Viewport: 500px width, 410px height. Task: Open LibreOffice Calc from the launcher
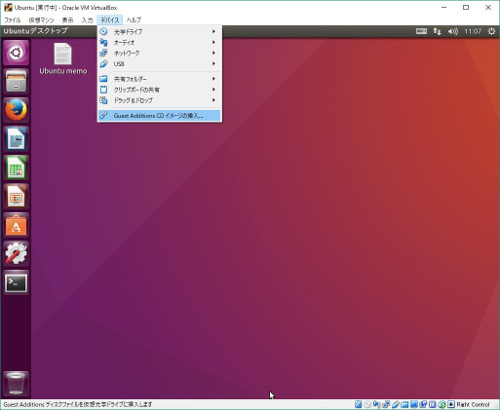(16, 167)
